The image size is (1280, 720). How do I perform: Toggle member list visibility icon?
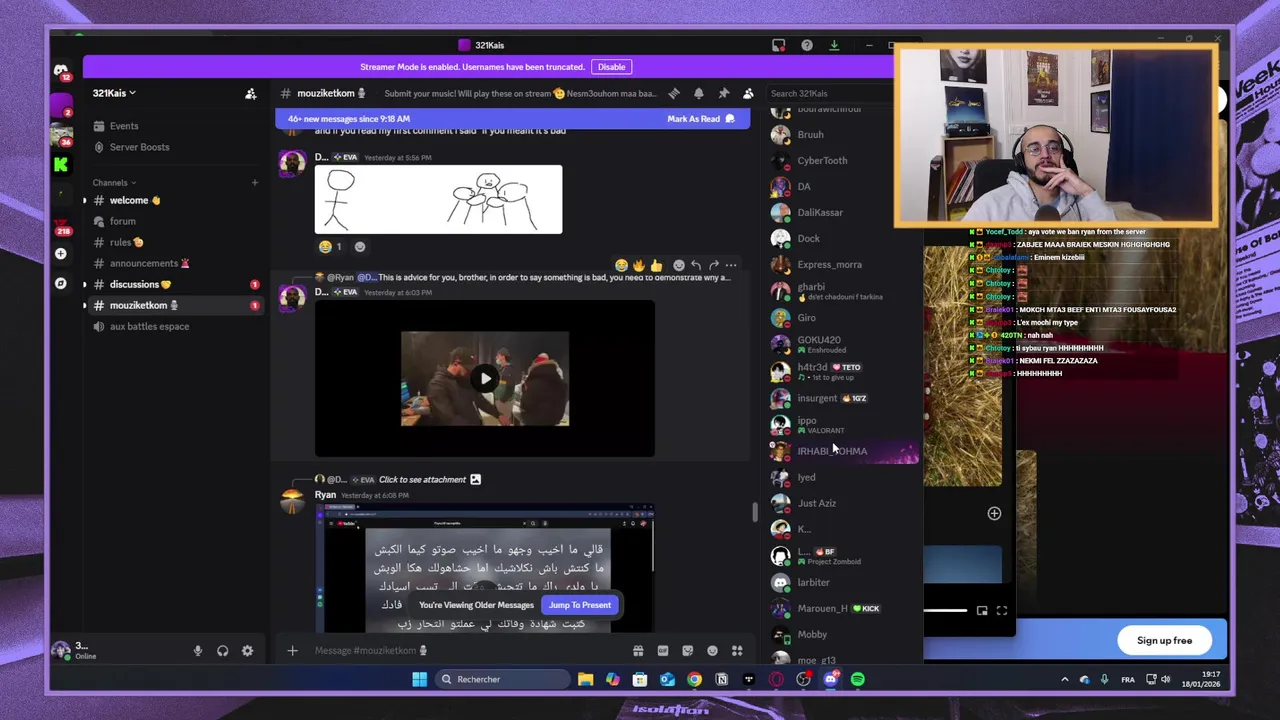point(748,93)
